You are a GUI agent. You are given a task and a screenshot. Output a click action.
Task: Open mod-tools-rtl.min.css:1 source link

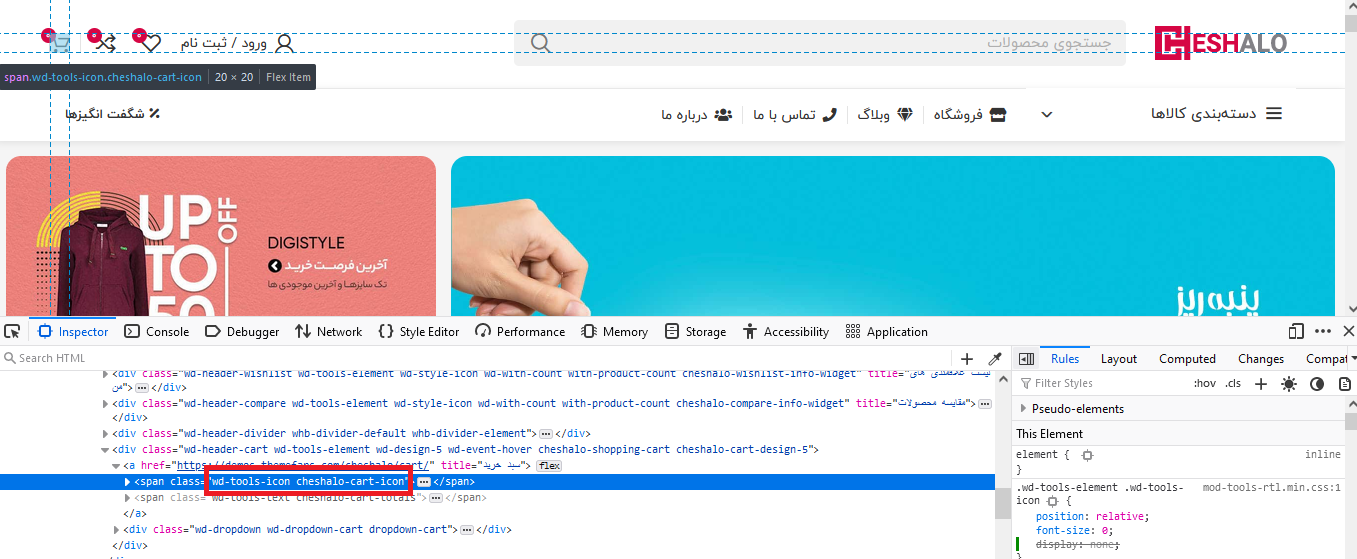(1271, 487)
